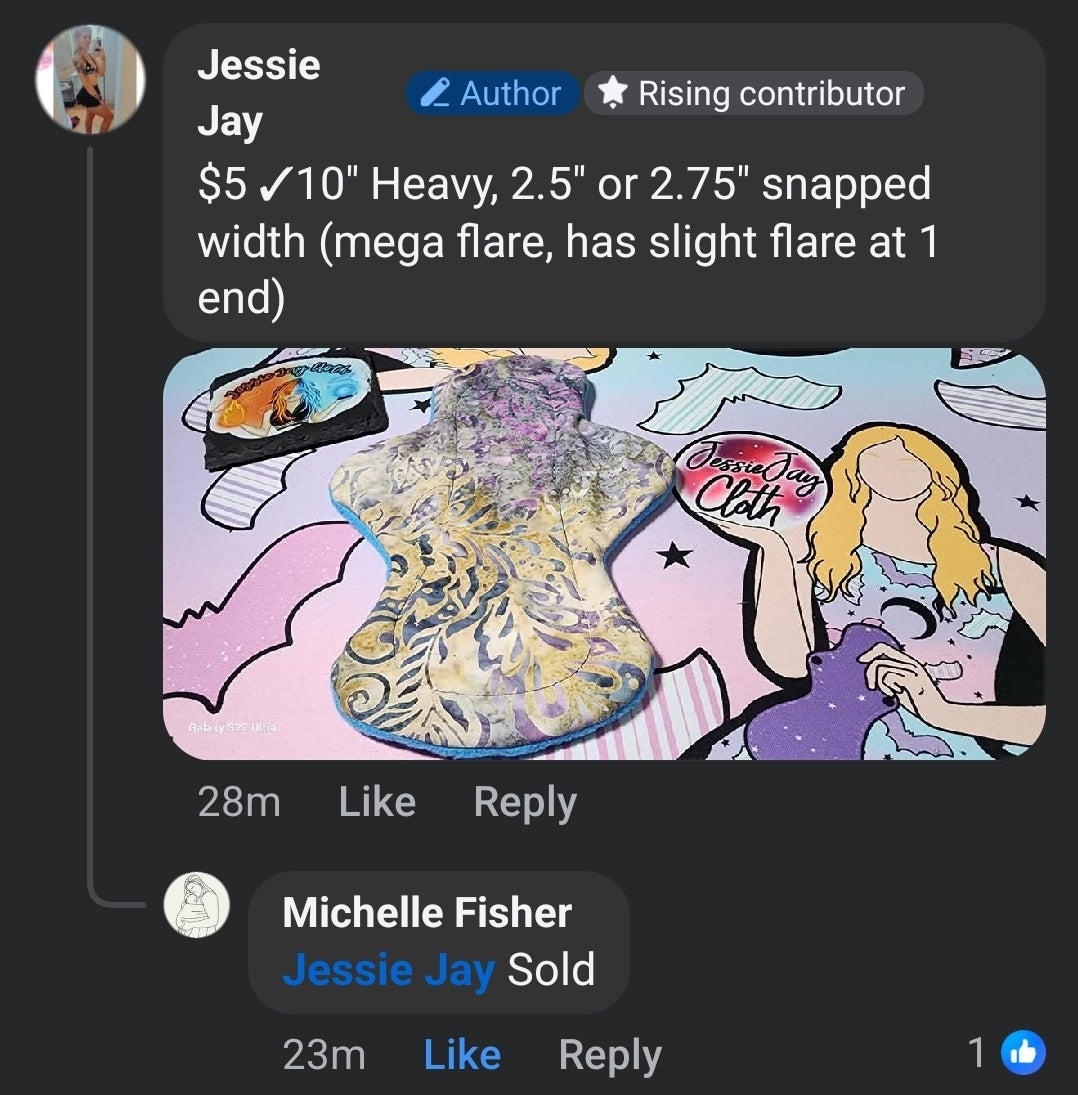The image size is (1078, 1095).
Task: Like Jessie Jay's listing comment
Action: point(377,802)
